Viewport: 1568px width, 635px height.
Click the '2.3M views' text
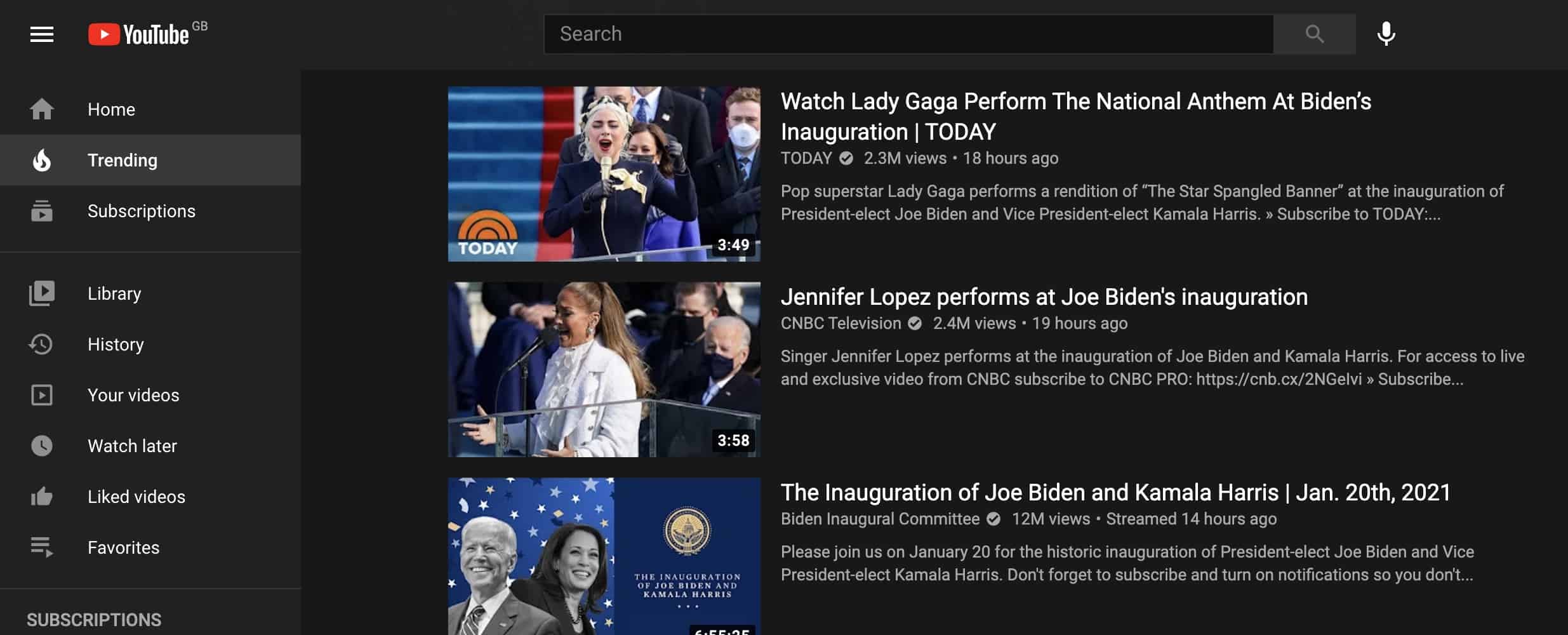[x=905, y=158]
